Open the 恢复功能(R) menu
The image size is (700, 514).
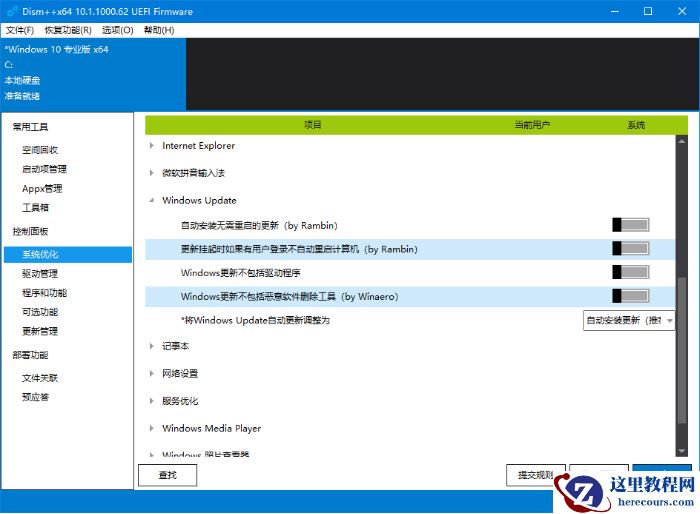point(68,30)
